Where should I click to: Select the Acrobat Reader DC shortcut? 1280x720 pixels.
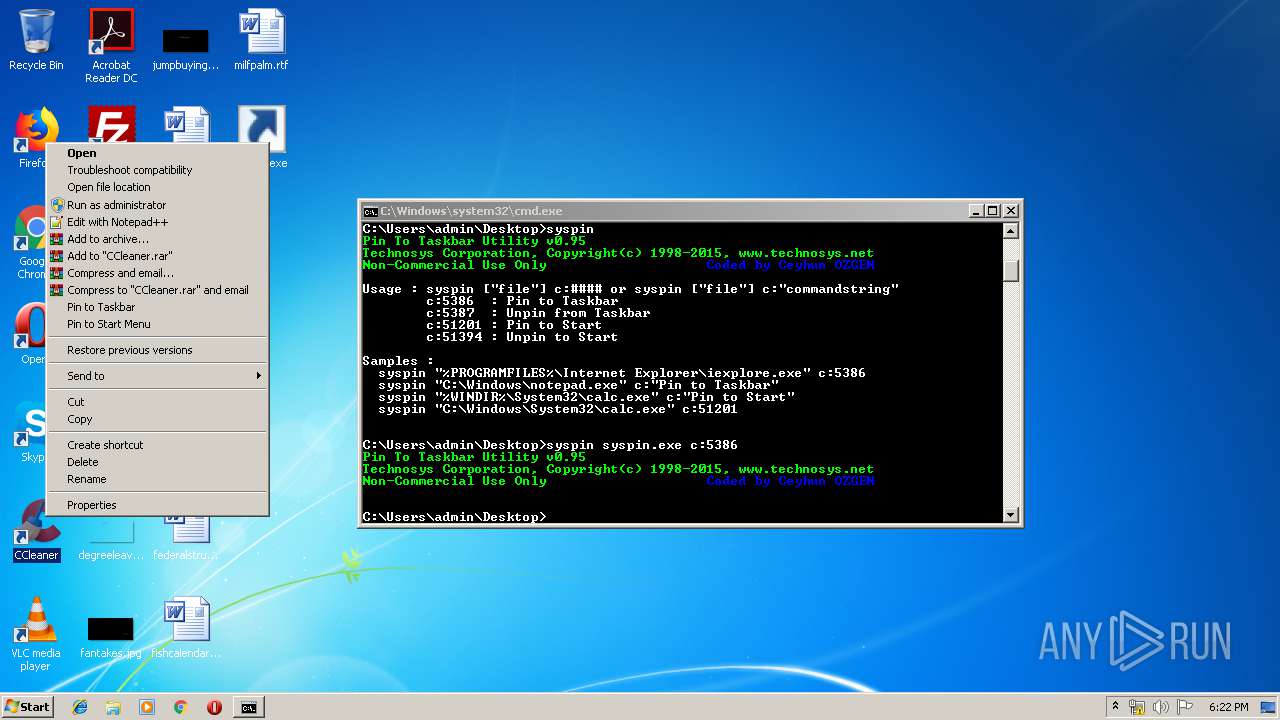coord(111,46)
